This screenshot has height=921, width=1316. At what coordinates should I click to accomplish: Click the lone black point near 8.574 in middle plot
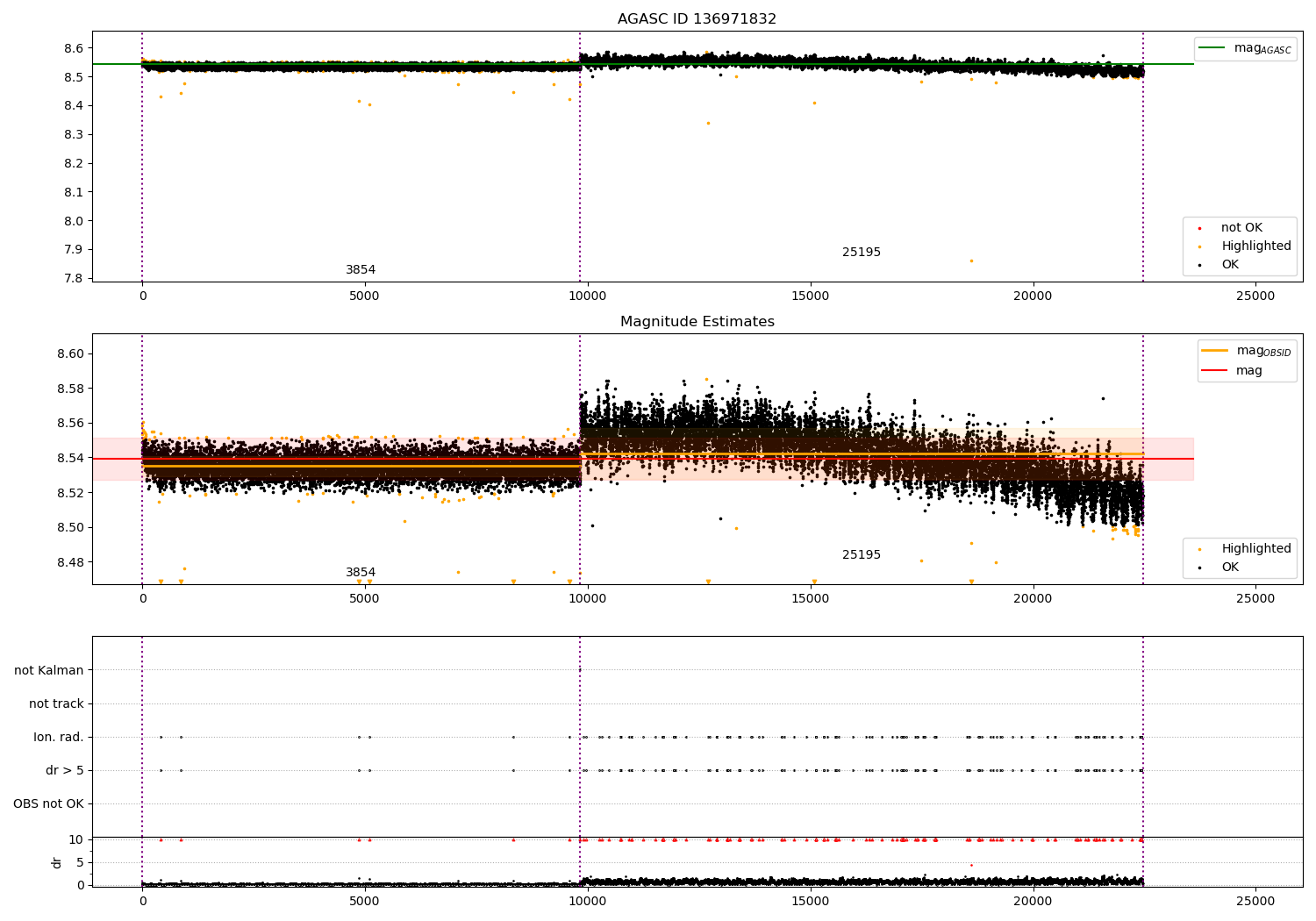pyautogui.click(x=1103, y=398)
